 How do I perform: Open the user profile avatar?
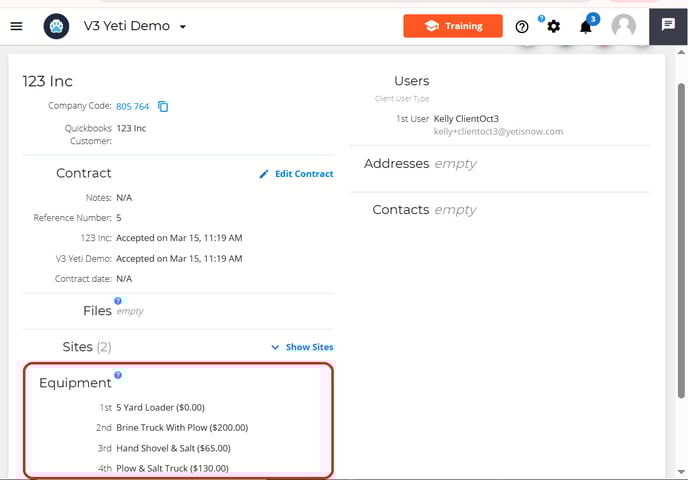pyautogui.click(x=624, y=26)
